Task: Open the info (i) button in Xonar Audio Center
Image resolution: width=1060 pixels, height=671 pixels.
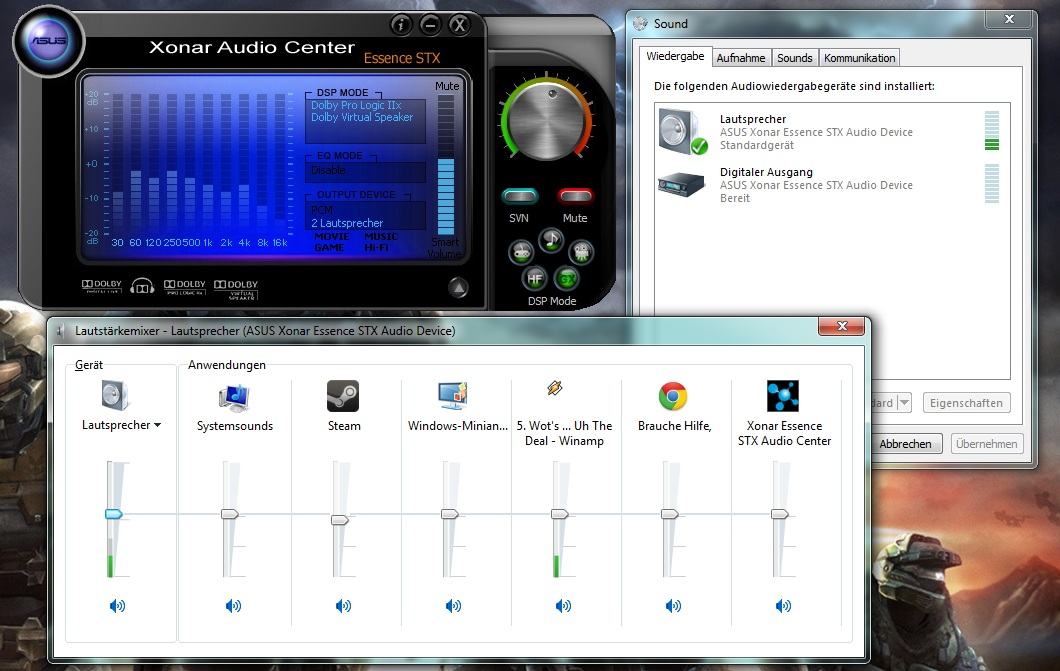Action: (x=401, y=25)
